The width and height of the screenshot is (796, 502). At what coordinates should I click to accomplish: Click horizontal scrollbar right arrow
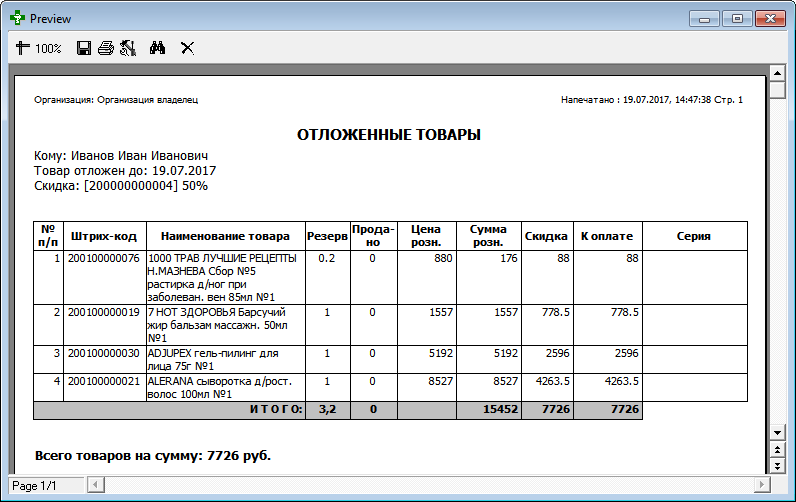[761, 485]
